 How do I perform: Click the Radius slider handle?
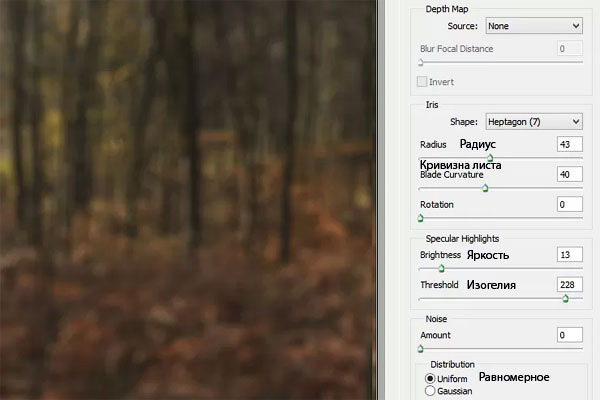[x=490, y=158]
